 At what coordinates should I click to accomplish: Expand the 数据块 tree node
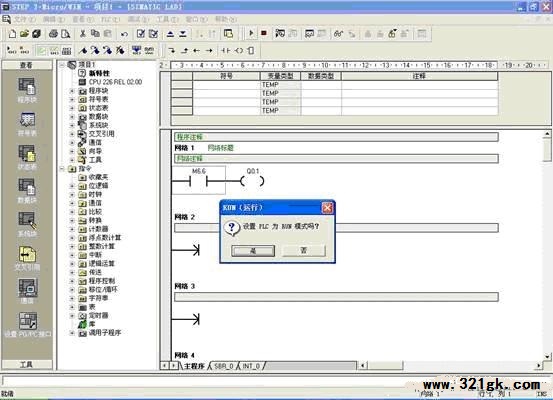(72, 117)
